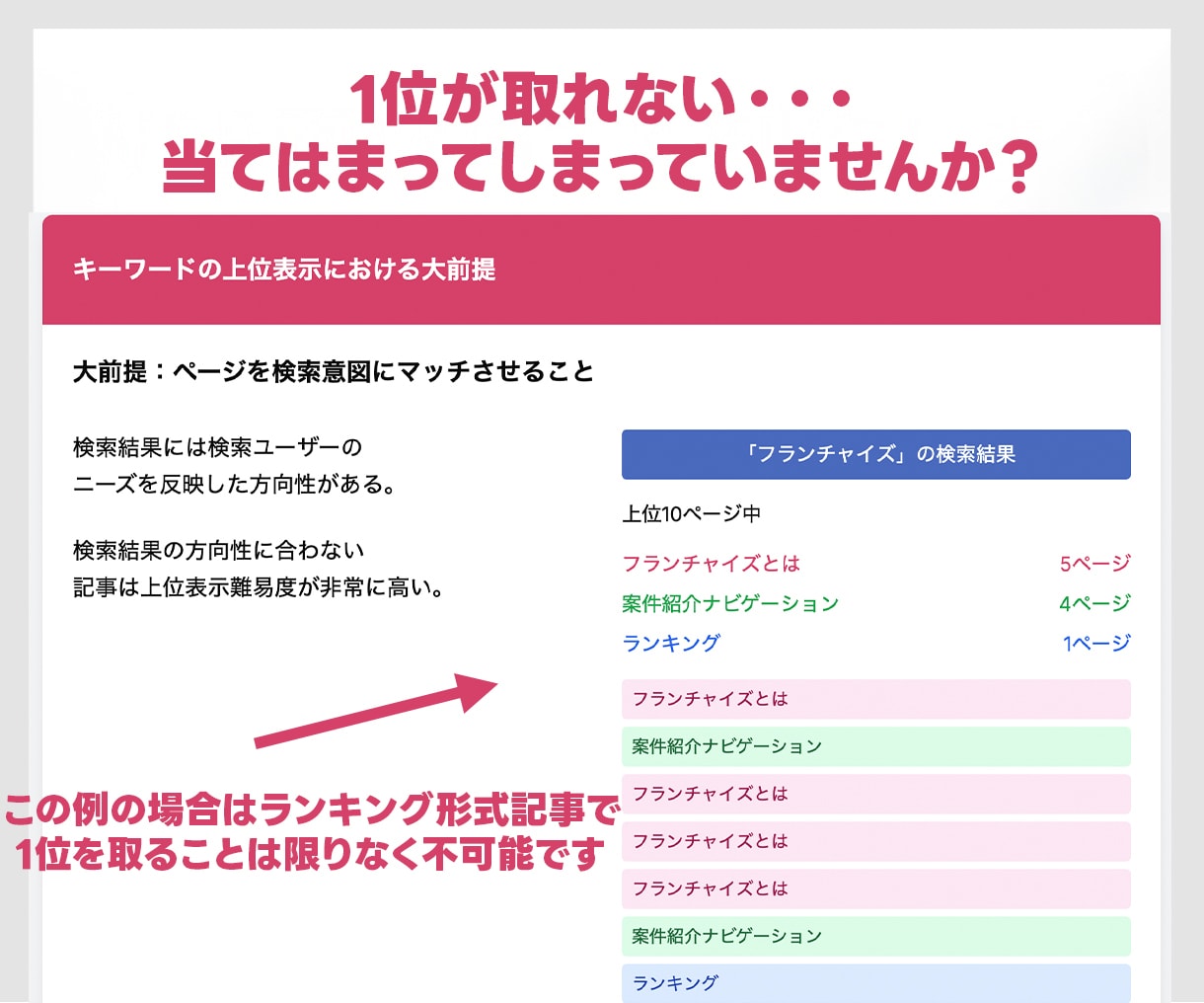Viewport: 1204px width, 1003px height.
Task: Click the text 記事は上位表示難易度が非常に高い。
Action: click(x=260, y=587)
